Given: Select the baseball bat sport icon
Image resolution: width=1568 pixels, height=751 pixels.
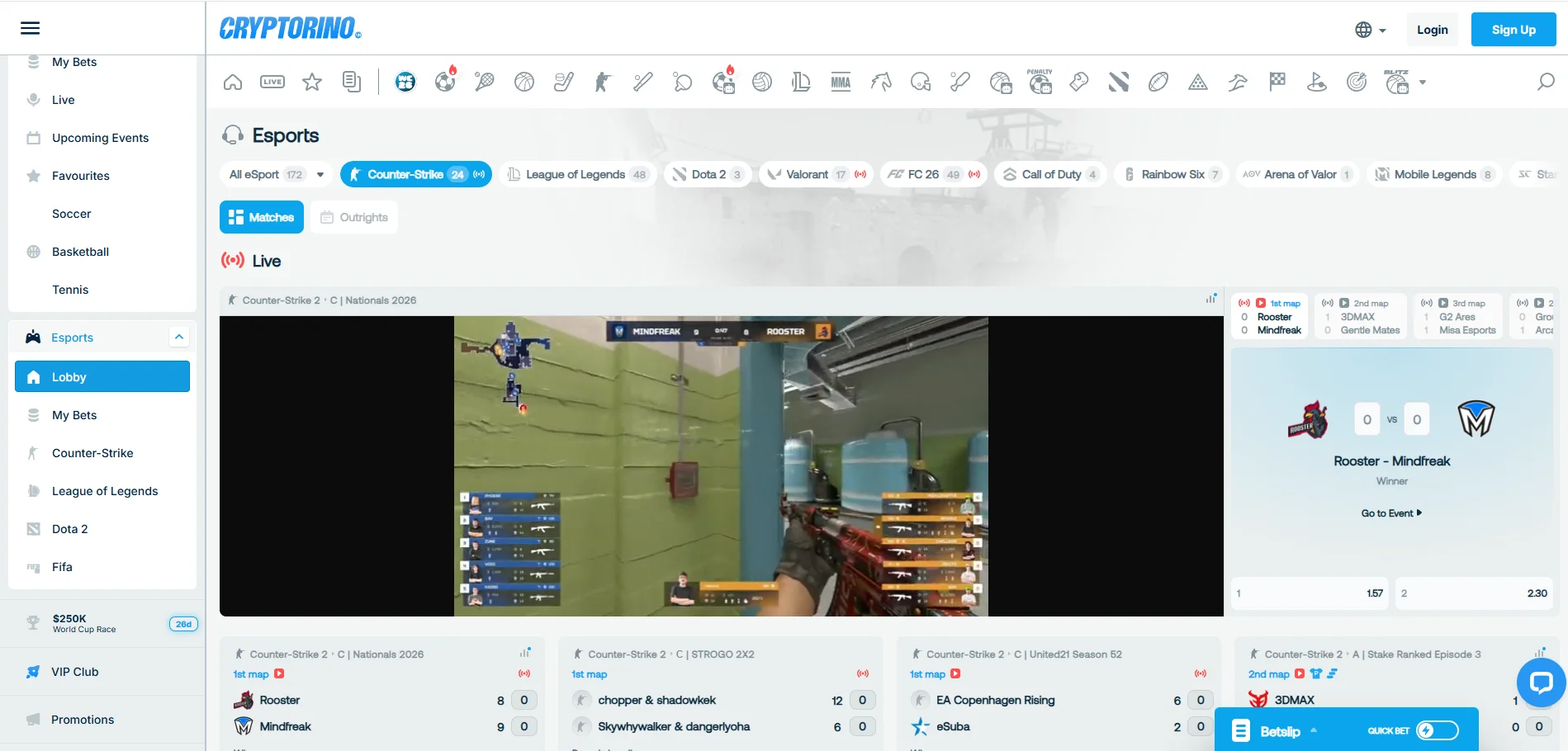Looking at the screenshot, I should pyautogui.click(x=643, y=82).
